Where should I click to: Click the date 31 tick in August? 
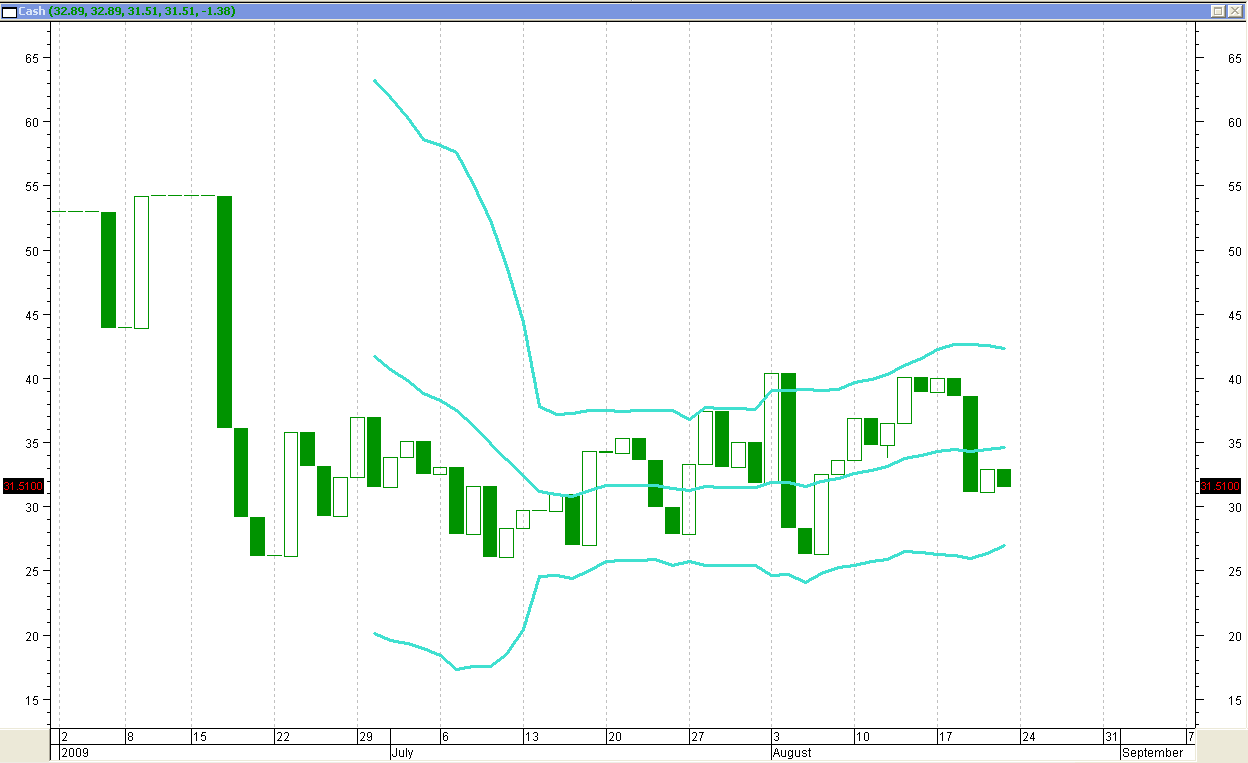(1112, 737)
